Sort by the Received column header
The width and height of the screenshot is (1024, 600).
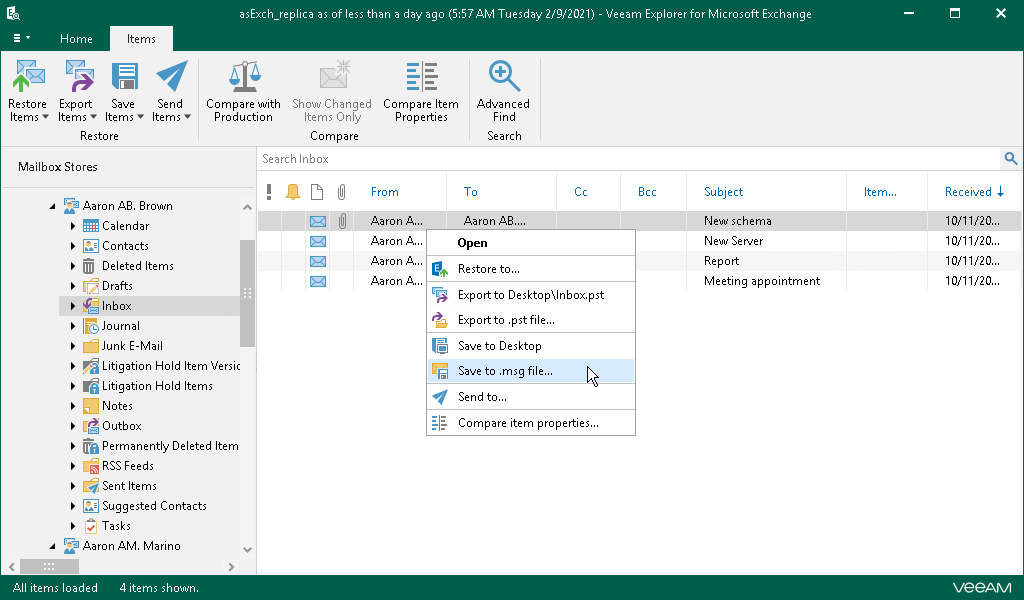(968, 192)
